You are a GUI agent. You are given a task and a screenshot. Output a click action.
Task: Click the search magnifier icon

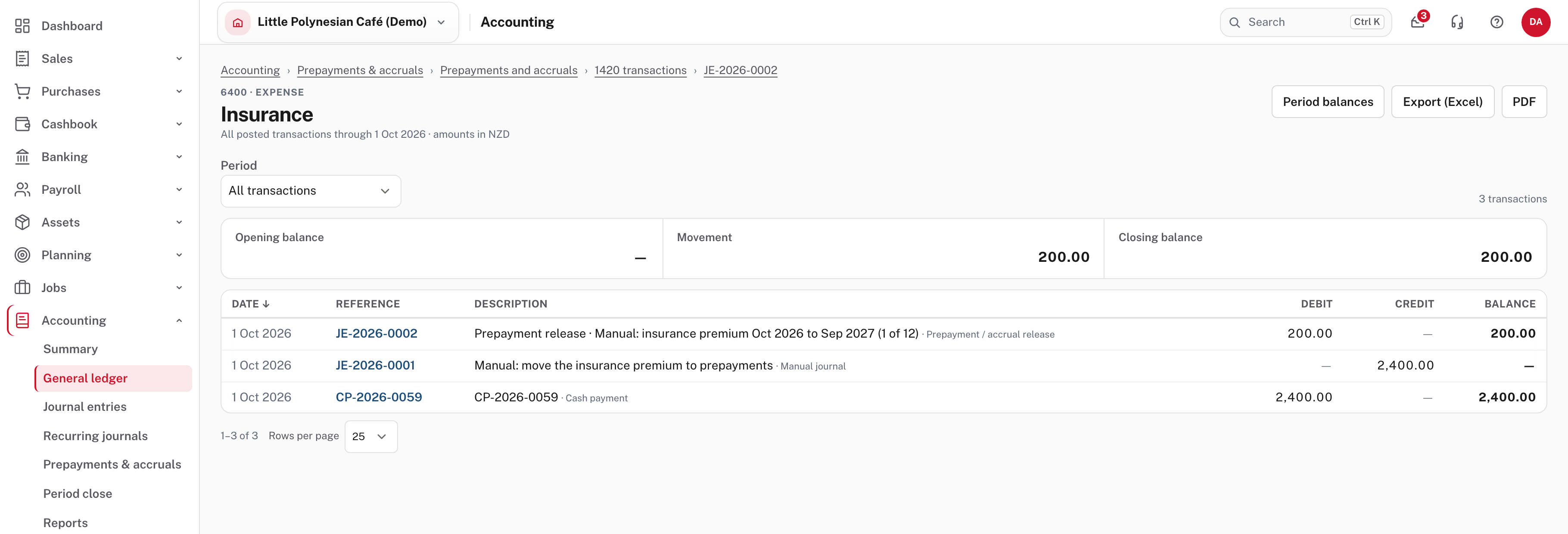click(x=1235, y=22)
